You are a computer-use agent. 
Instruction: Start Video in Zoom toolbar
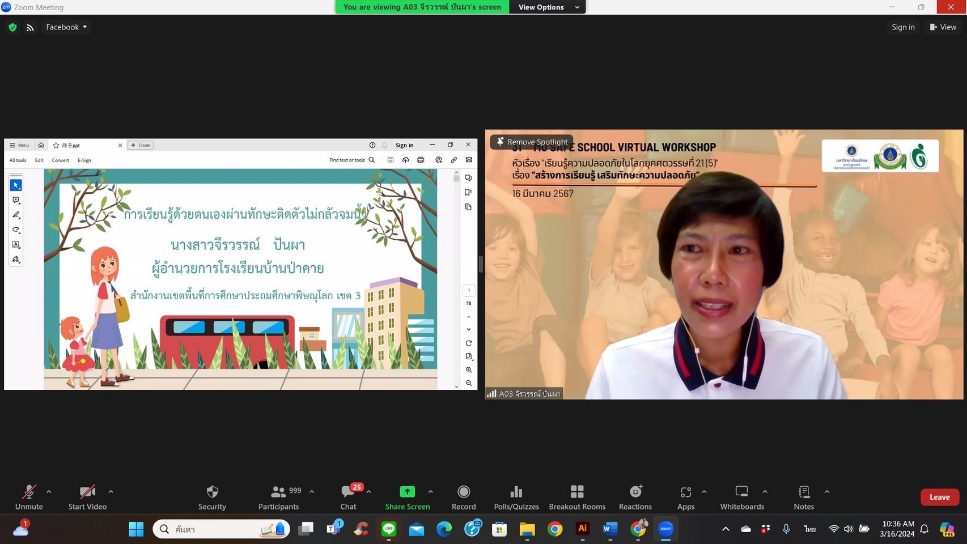tap(87, 497)
